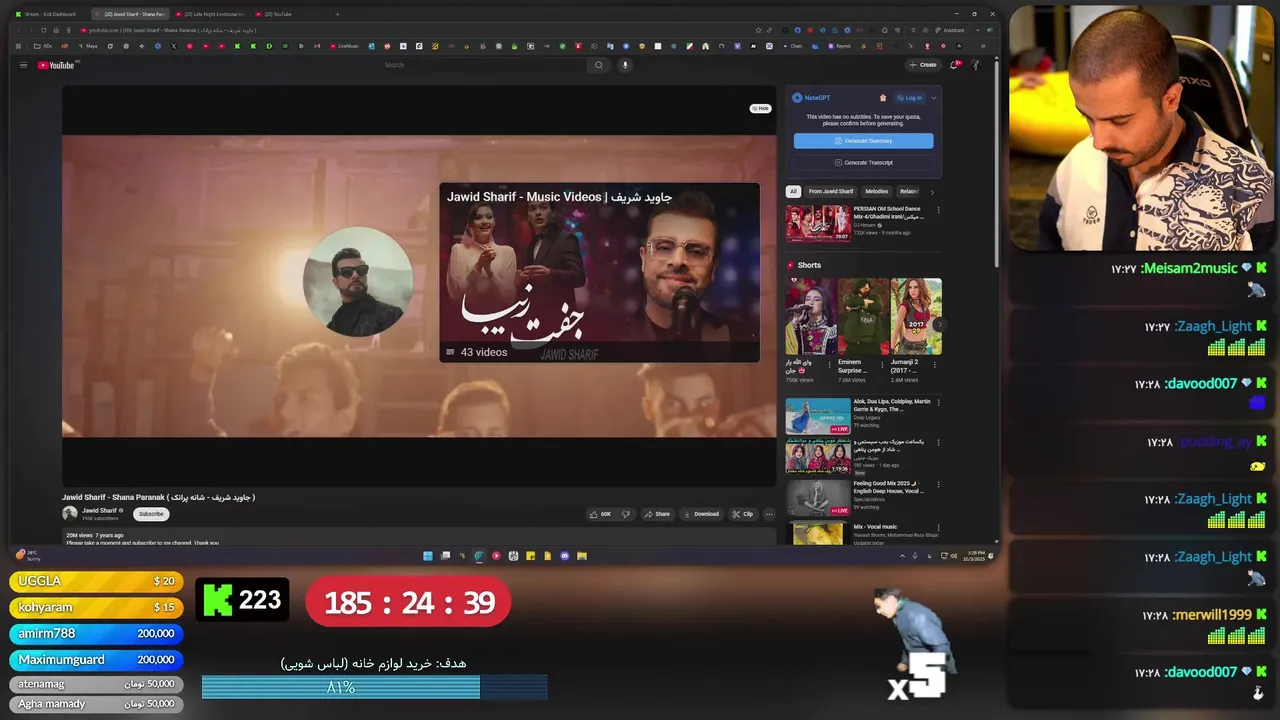Show more filter chips with right arrow
Image resolution: width=1280 pixels, height=720 pixels.
932,192
